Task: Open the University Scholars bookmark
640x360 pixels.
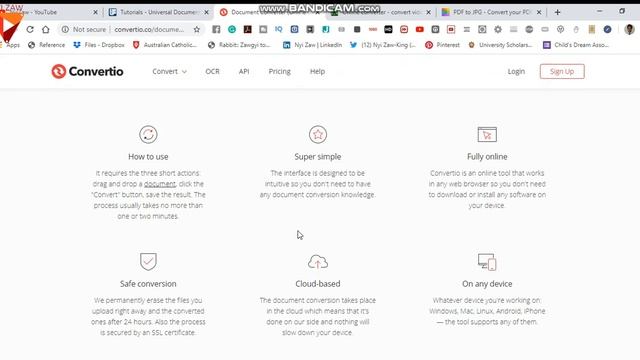Action: coord(500,45)
